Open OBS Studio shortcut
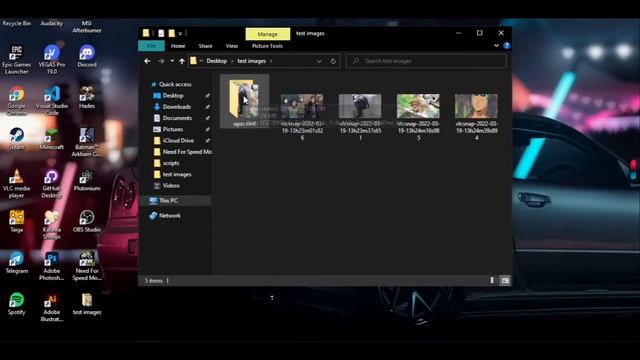 click(87, 221)
